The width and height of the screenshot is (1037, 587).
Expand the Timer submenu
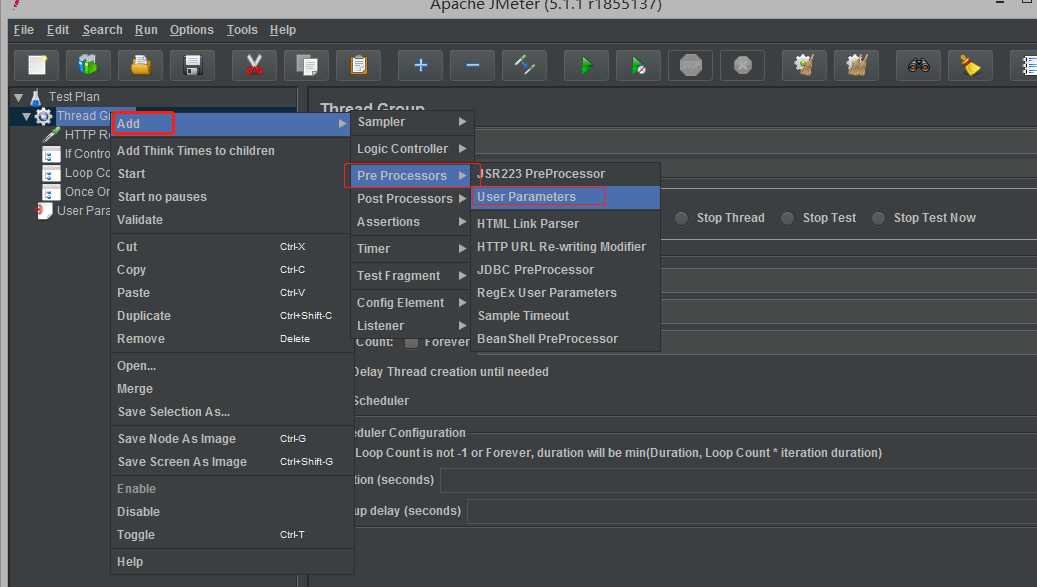click(412, 249)
